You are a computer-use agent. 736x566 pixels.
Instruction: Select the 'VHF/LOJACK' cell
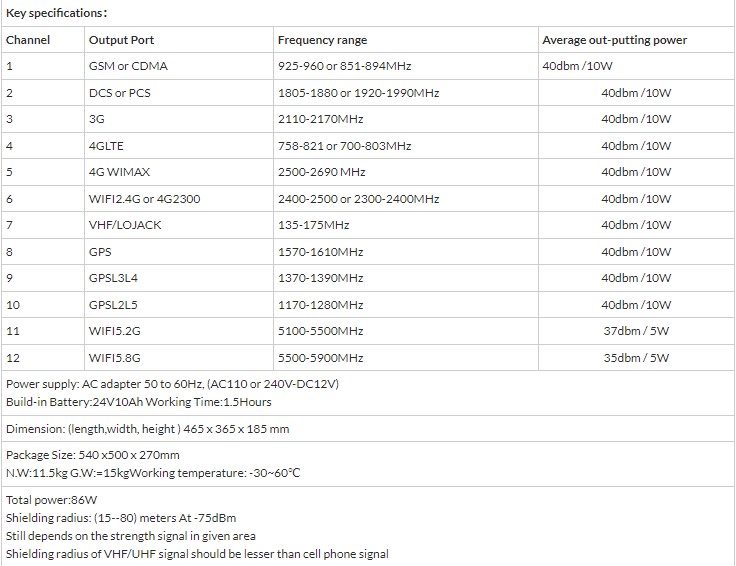coord(125,225)
